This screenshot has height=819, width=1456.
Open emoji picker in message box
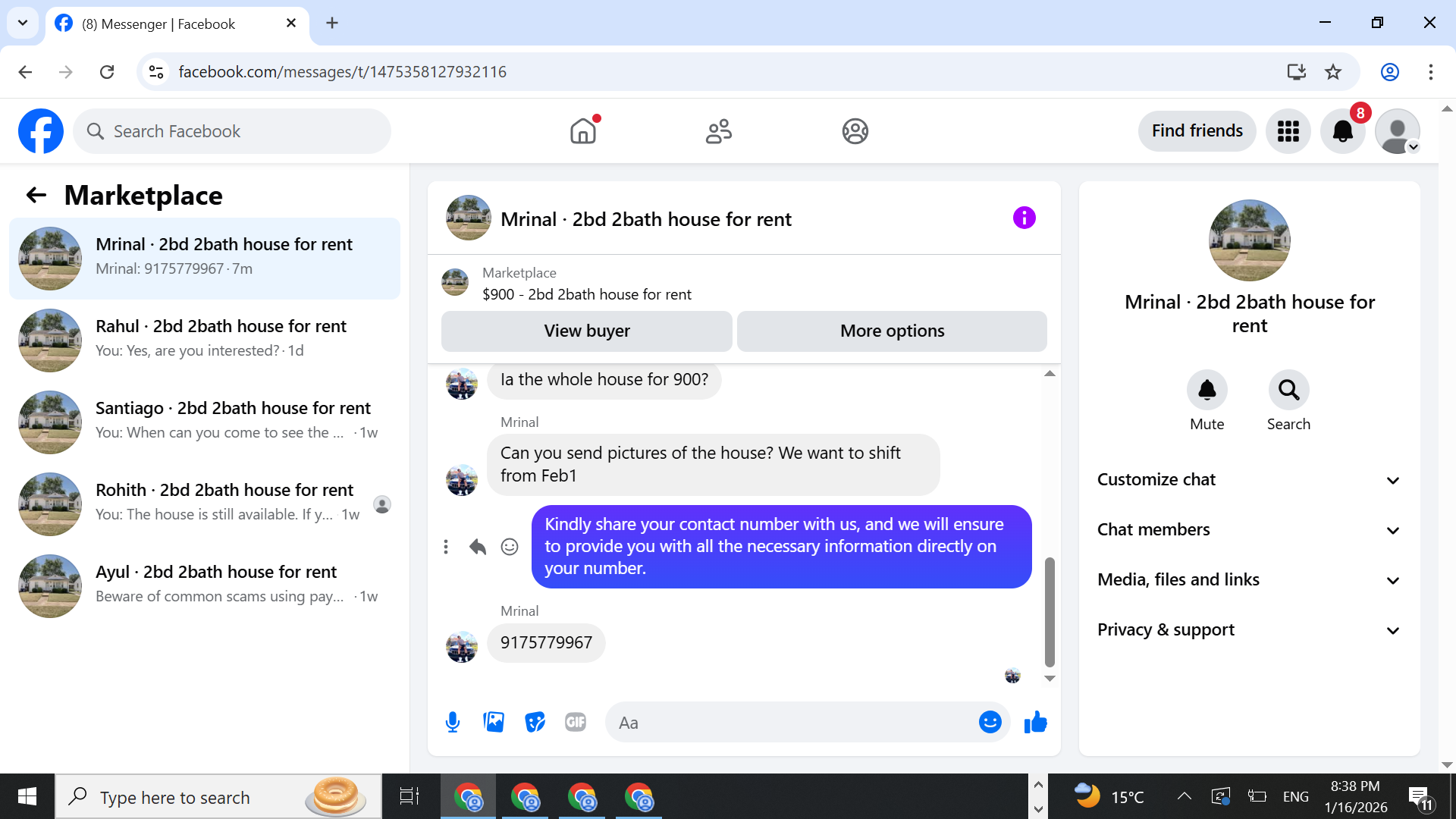tap(990, 722)
